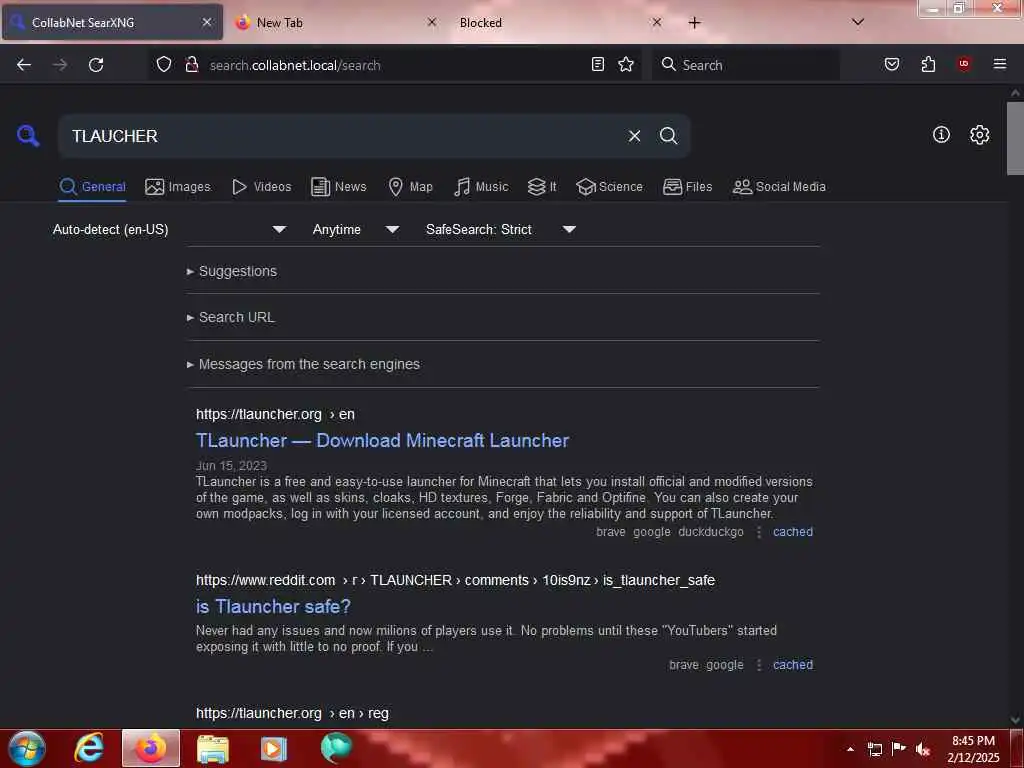The image size is (1024, 768).
Task: Reload the current page
Action: pos(96,65)
